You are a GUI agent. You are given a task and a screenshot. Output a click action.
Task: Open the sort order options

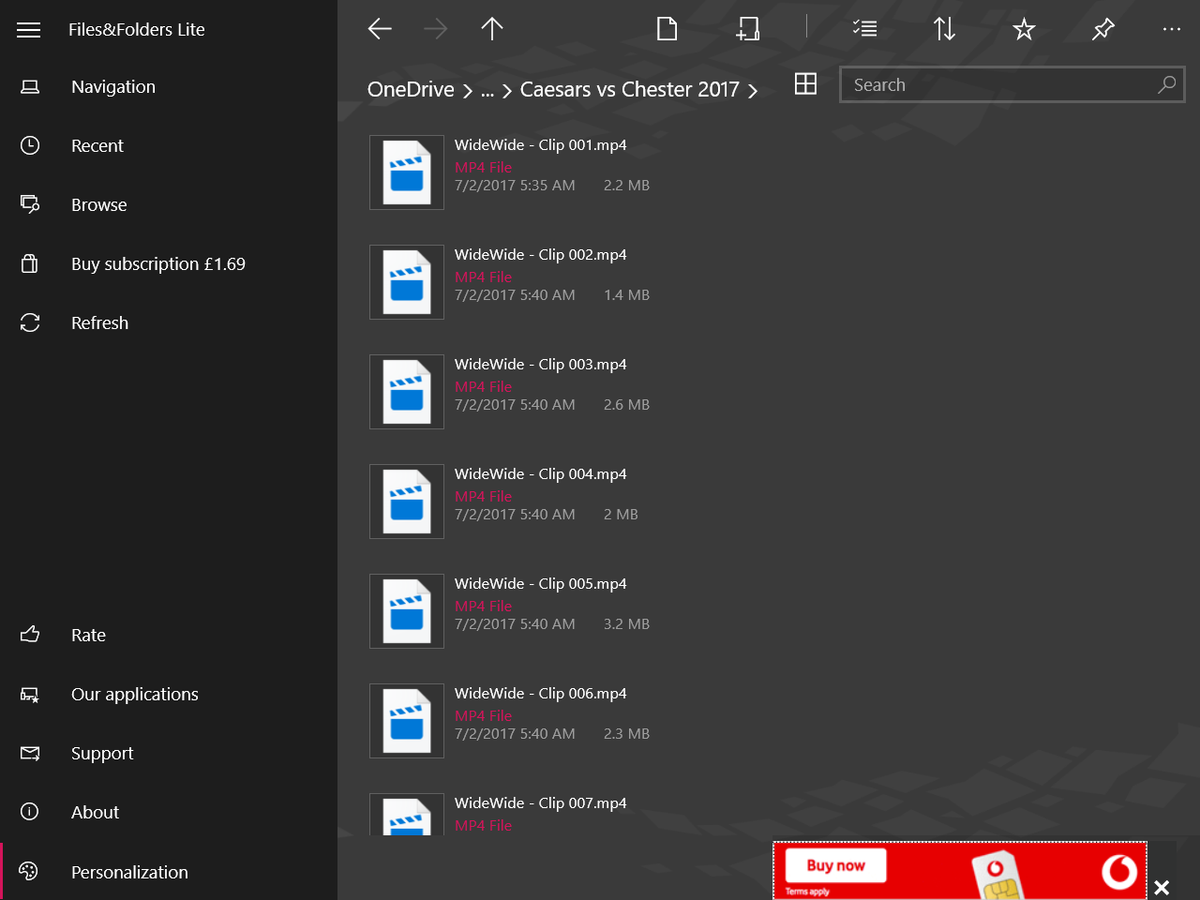[x=944, y=28]
